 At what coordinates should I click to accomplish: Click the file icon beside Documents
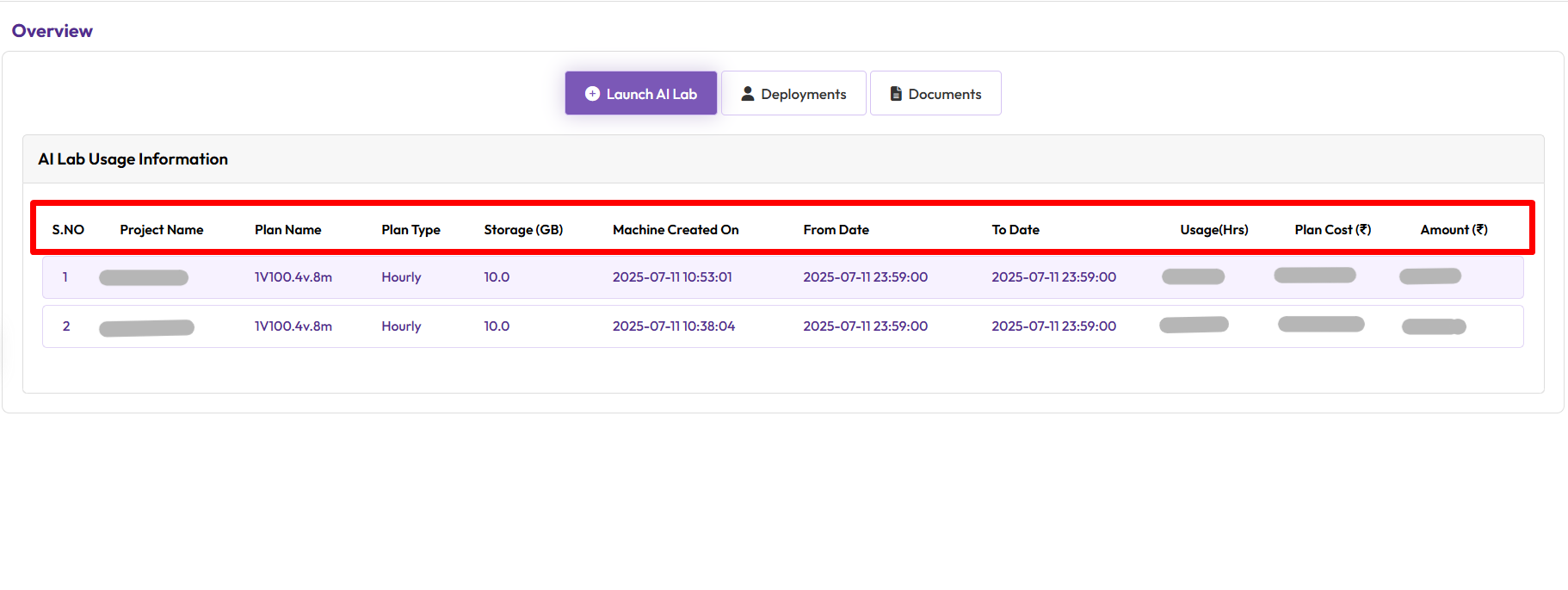896,94
